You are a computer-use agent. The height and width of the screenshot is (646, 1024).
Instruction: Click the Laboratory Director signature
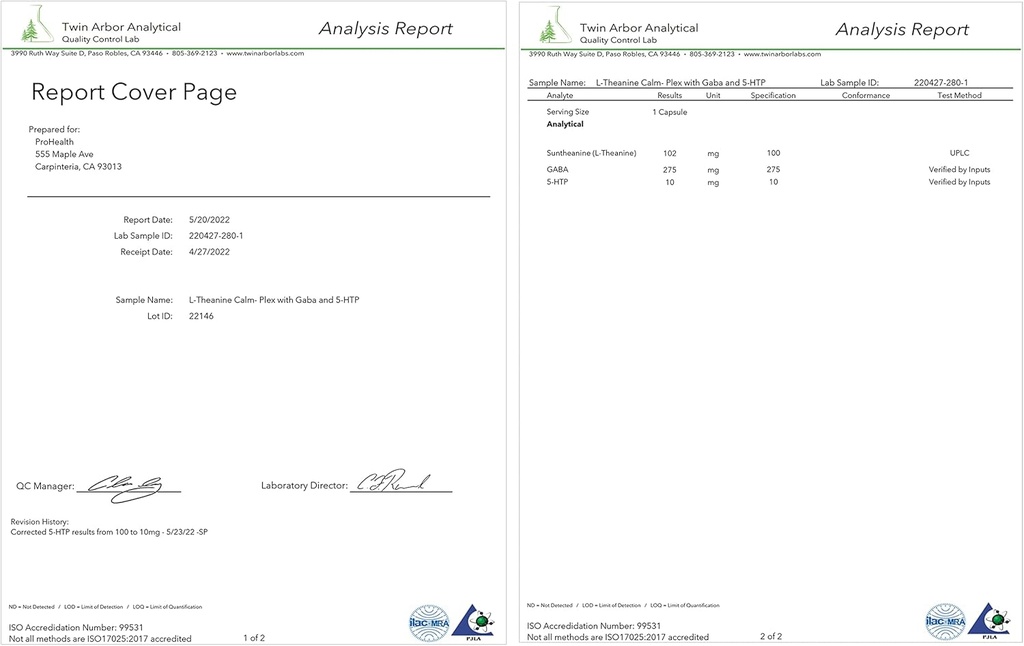(x=397, y=482)
